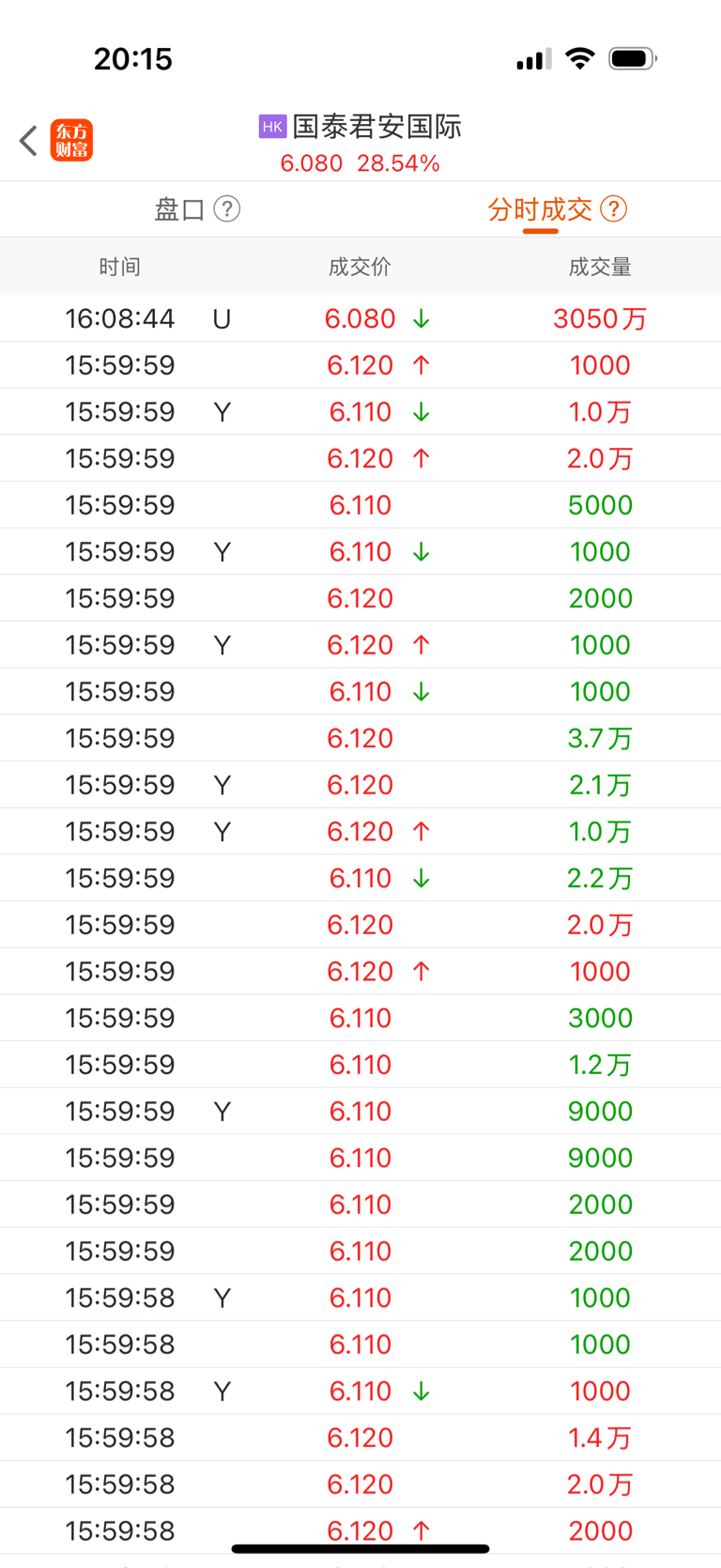The width and height of the screenshot is (721, 1568).
Task: Tap the 2.2万 volume value
Action: pos(600,878)
